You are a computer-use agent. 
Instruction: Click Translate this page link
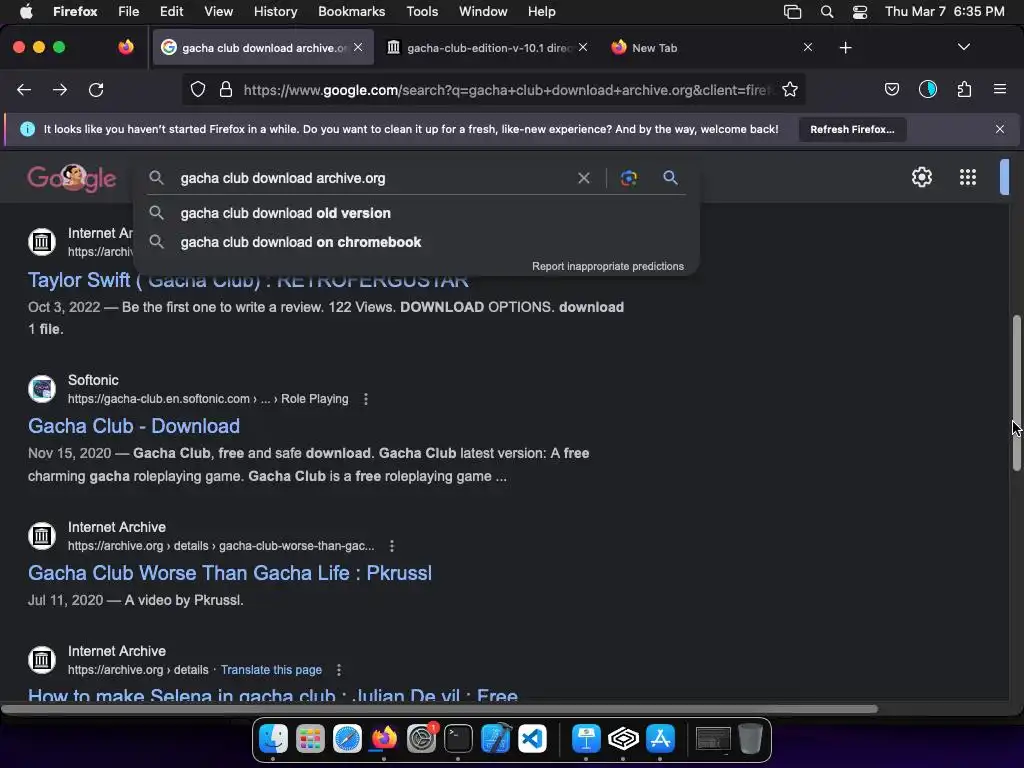pos(271,670)
